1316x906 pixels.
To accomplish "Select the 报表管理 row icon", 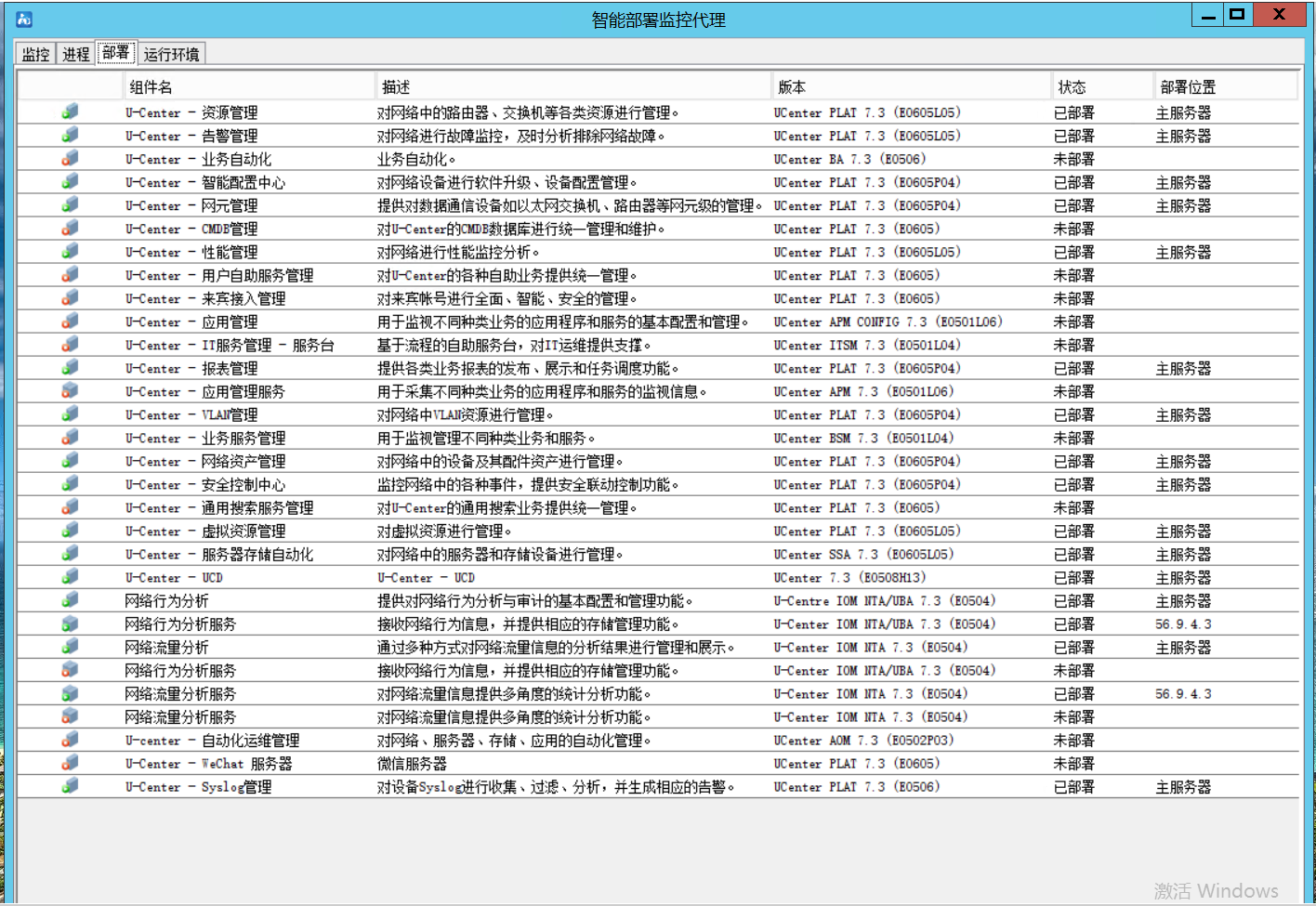I will [71, 367].
